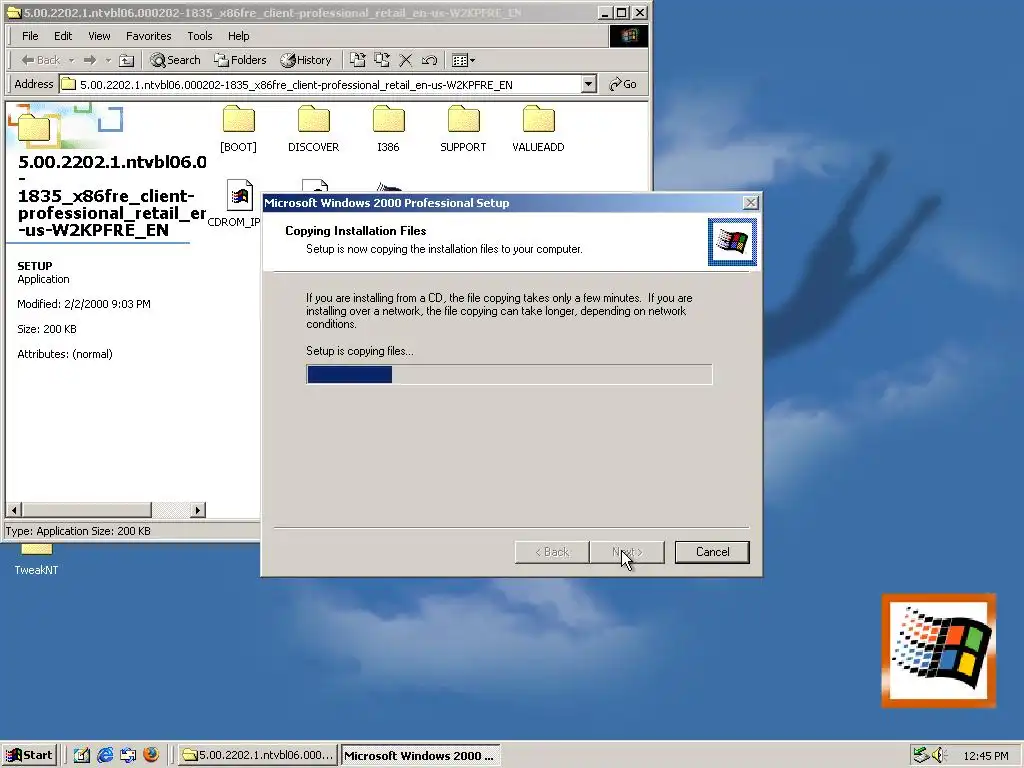
Task: Click the large folder icon in info pane
Action: tap(34, 127)
